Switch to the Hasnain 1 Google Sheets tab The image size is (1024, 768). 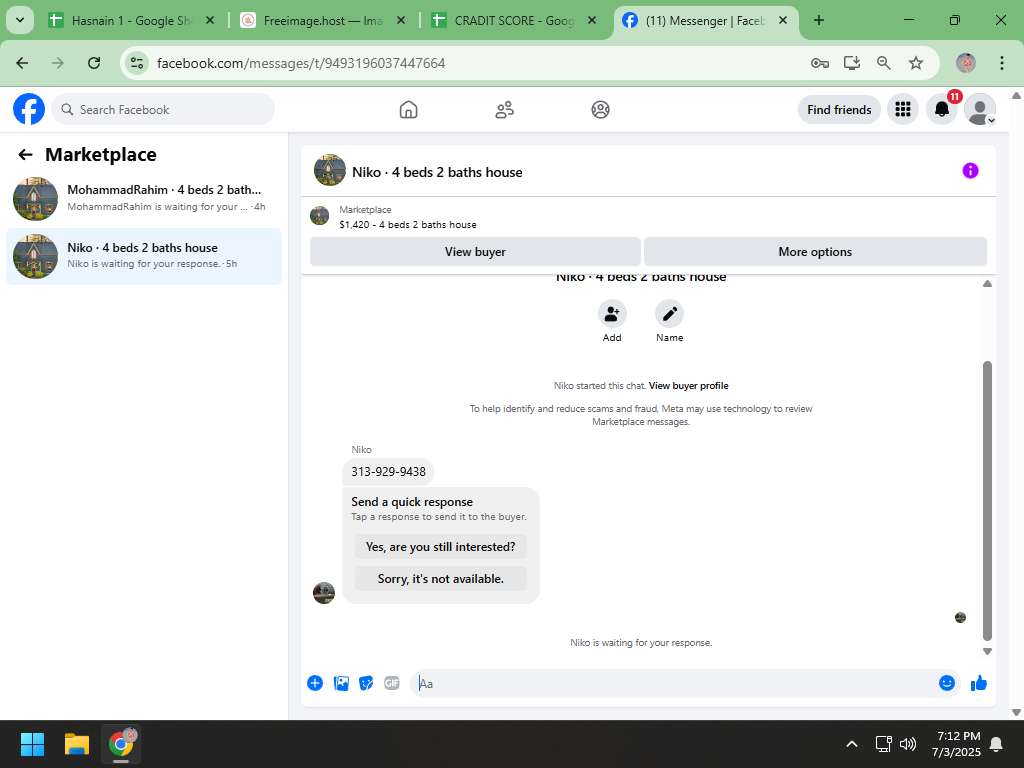pyautogui.click(x=132, y=21)
